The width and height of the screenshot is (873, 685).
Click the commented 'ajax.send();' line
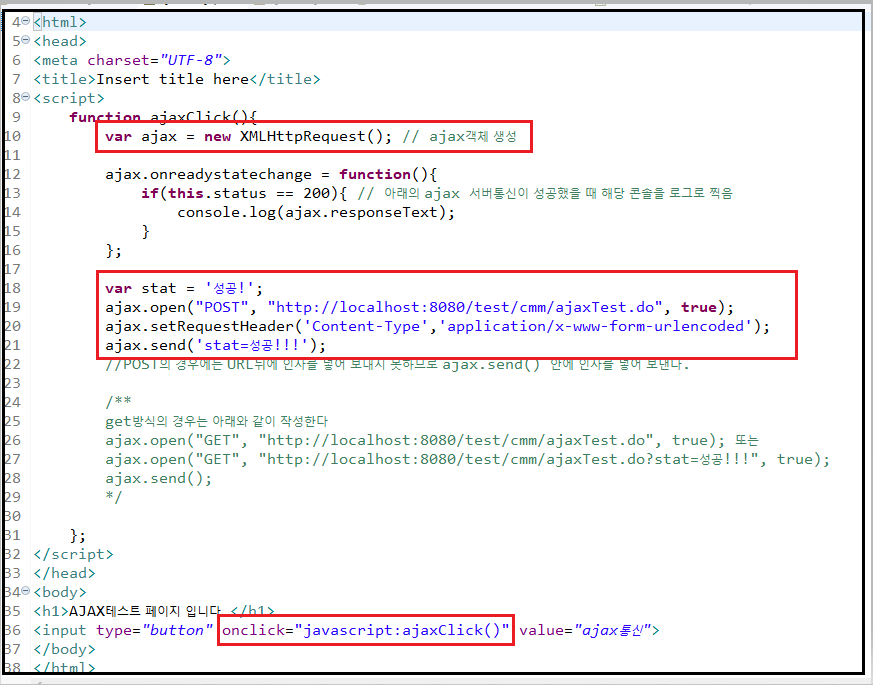click(159, 478)
